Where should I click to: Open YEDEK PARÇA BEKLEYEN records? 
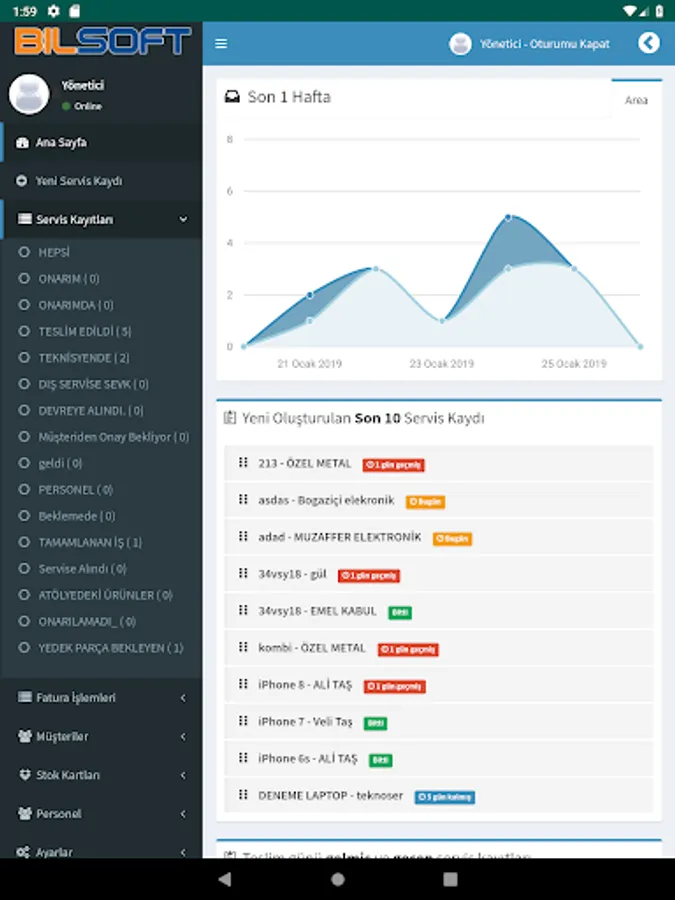pos(102,648)
